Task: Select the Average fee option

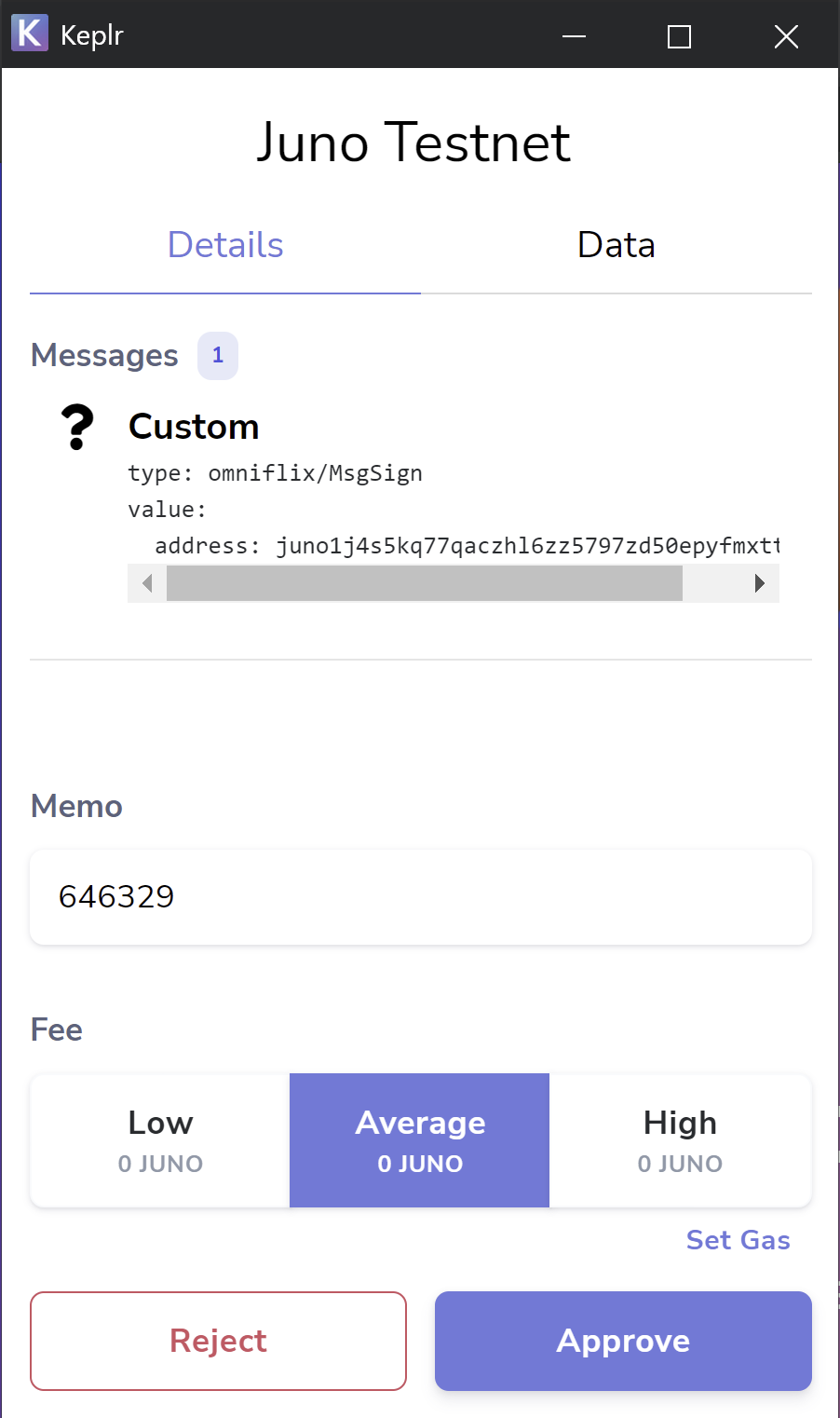Action: 420,1140
